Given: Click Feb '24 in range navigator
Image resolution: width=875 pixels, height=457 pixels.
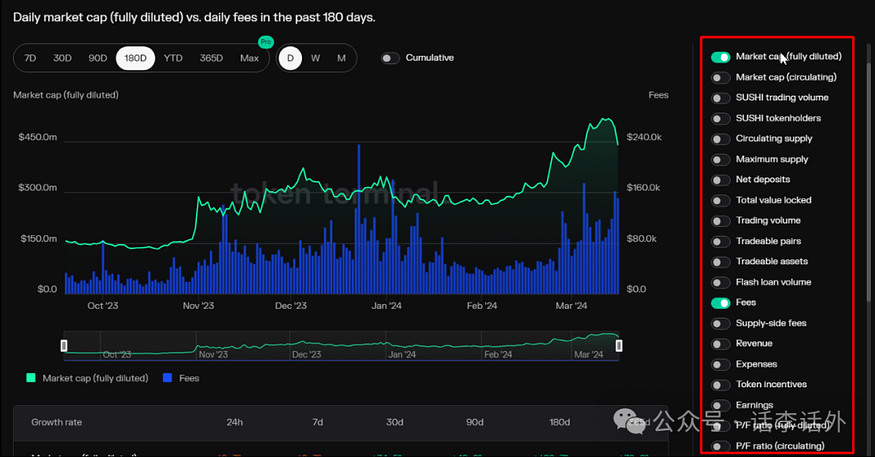Looking at the screenshot, I should (x=498, y=355).
